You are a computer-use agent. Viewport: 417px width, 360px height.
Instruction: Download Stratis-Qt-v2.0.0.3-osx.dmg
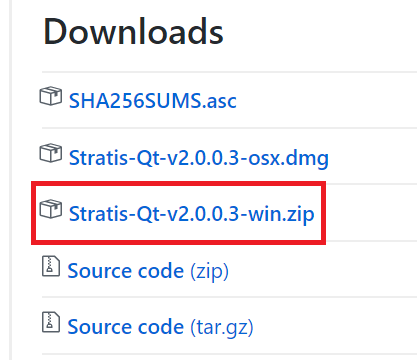(x=199, y=158)
